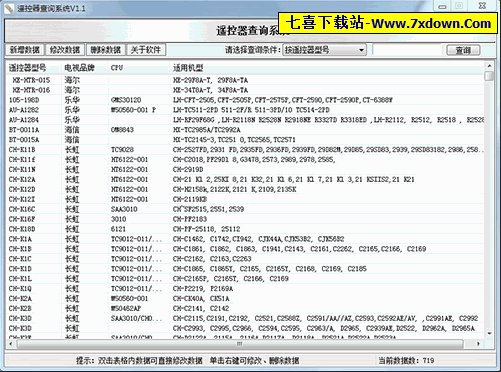The height and width of the screenshot is (372, 501).
Task: Click the 修改数据 button
Action: (x=65, y=50)
